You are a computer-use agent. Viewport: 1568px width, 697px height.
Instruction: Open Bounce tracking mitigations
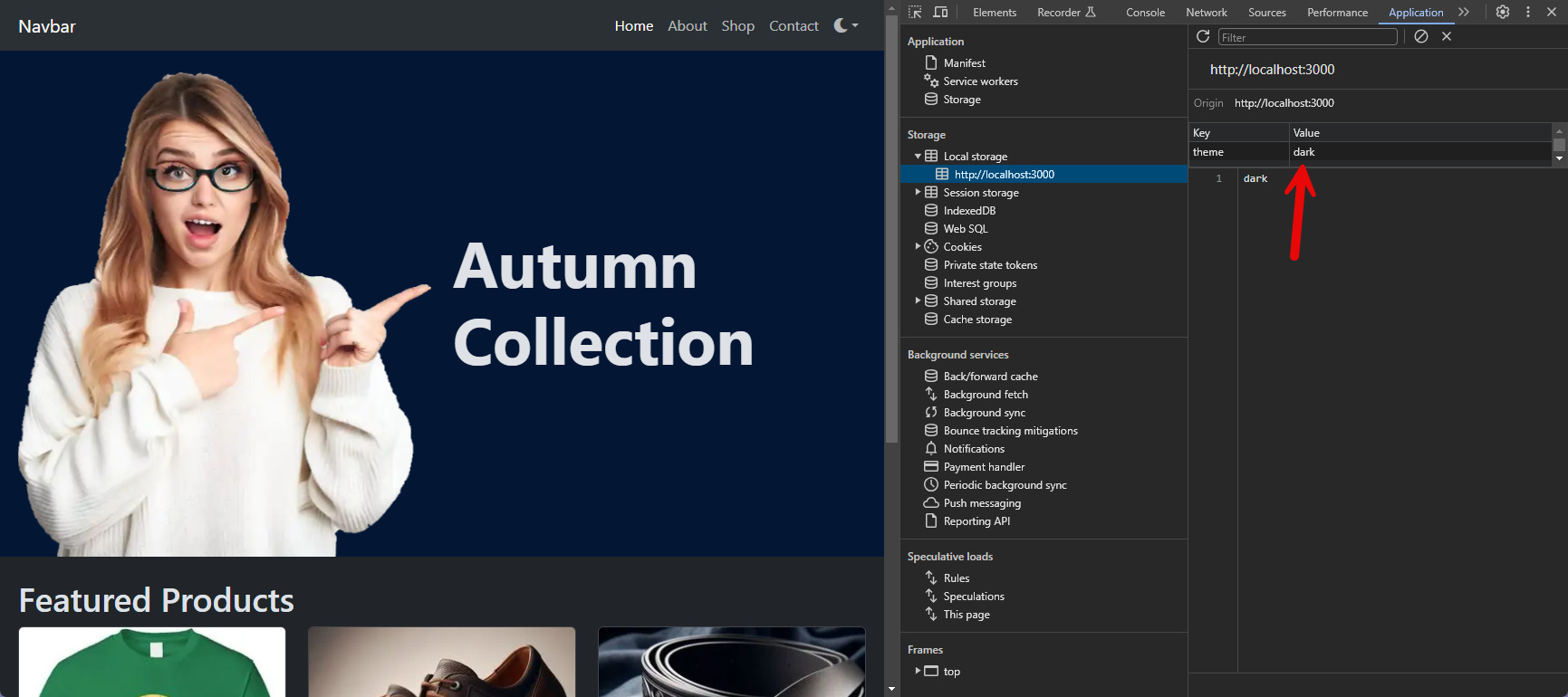coord(1010,431)
